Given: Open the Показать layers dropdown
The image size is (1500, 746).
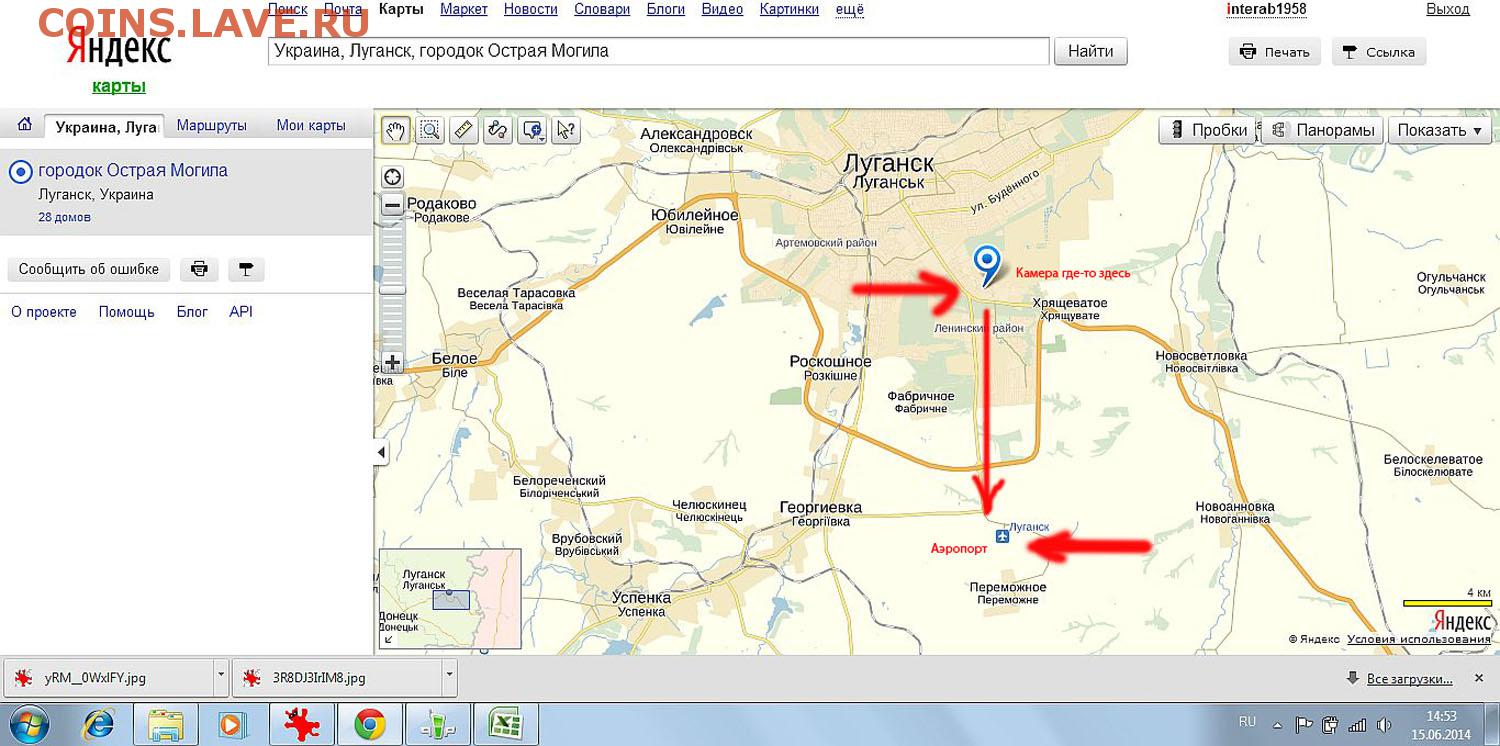Looking at the screenshot, I should pyautogui.click(x=1439, y=130).
